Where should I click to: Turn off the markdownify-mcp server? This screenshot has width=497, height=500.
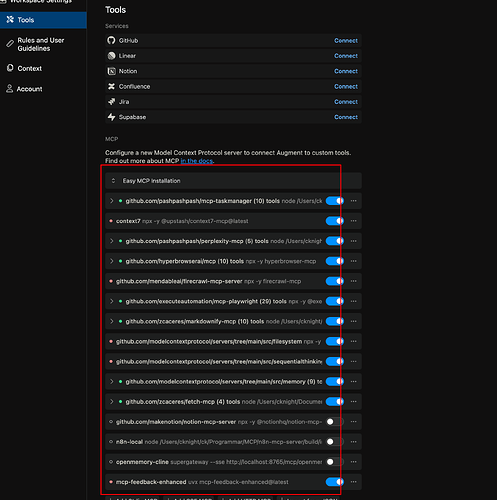click(335, 321)
